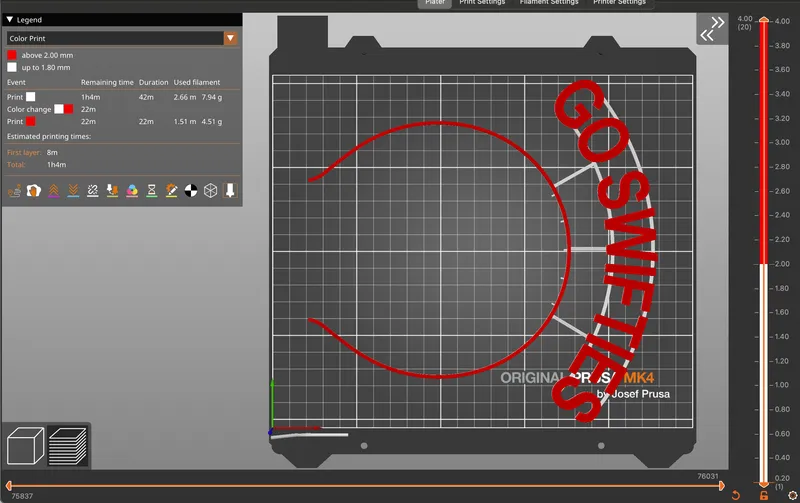Toggle center of gravity marker icon
Image resolution: width=800 pixels, height=503 pixels.
191,191
